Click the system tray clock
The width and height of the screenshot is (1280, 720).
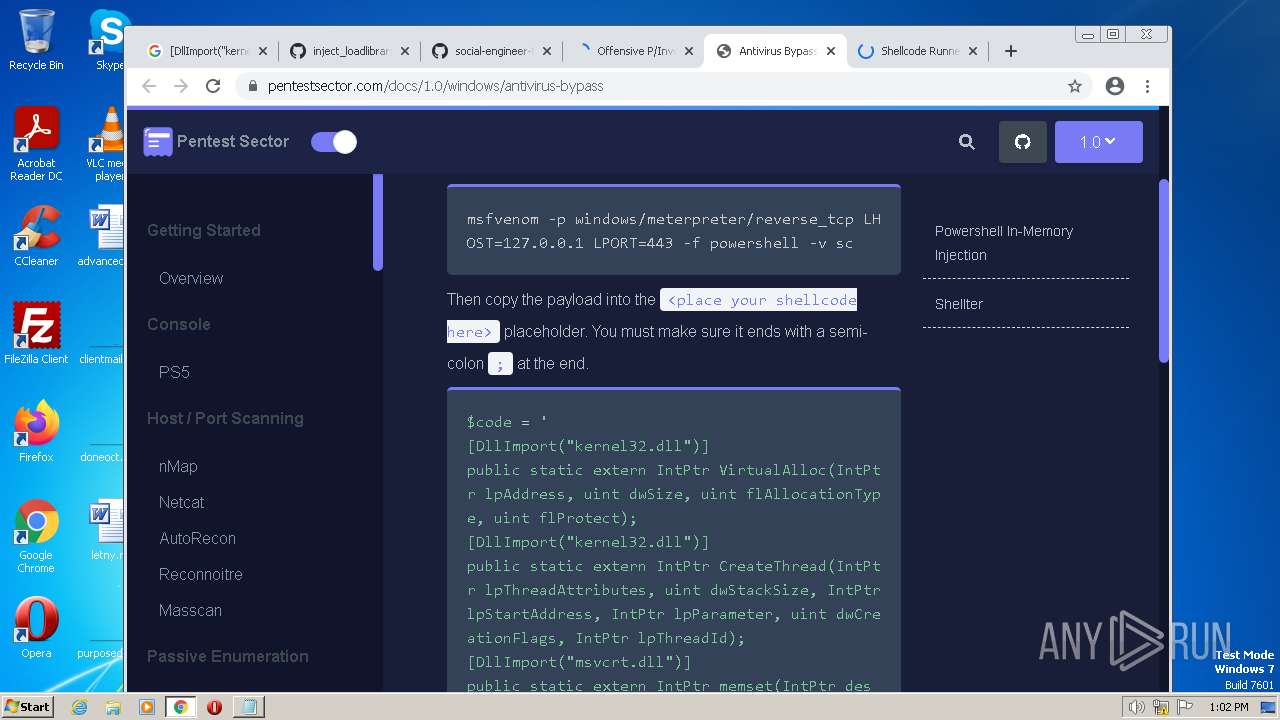1228,707
